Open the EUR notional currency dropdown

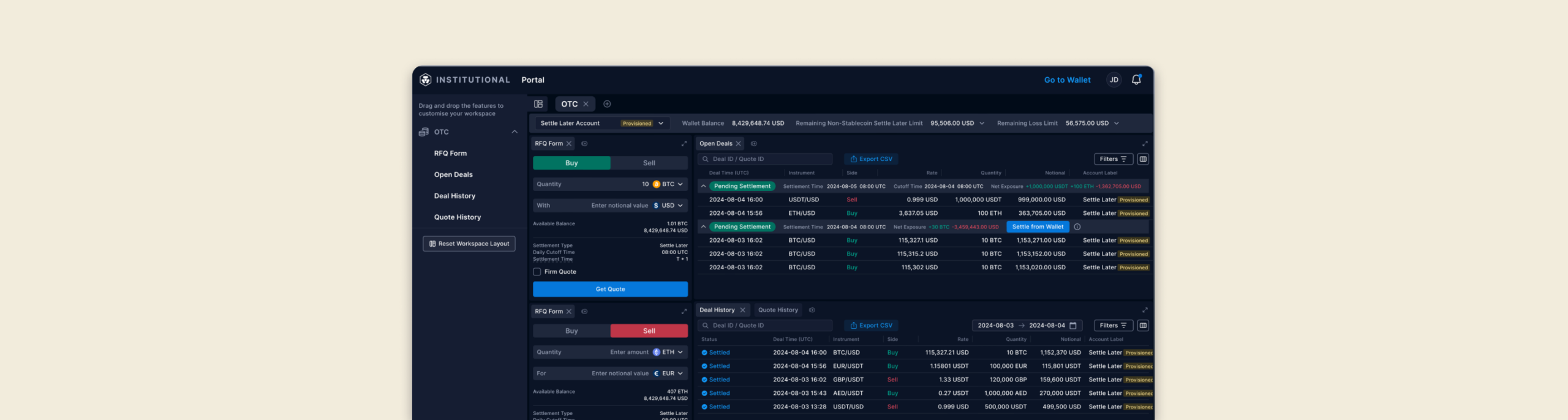pos(668,373)
